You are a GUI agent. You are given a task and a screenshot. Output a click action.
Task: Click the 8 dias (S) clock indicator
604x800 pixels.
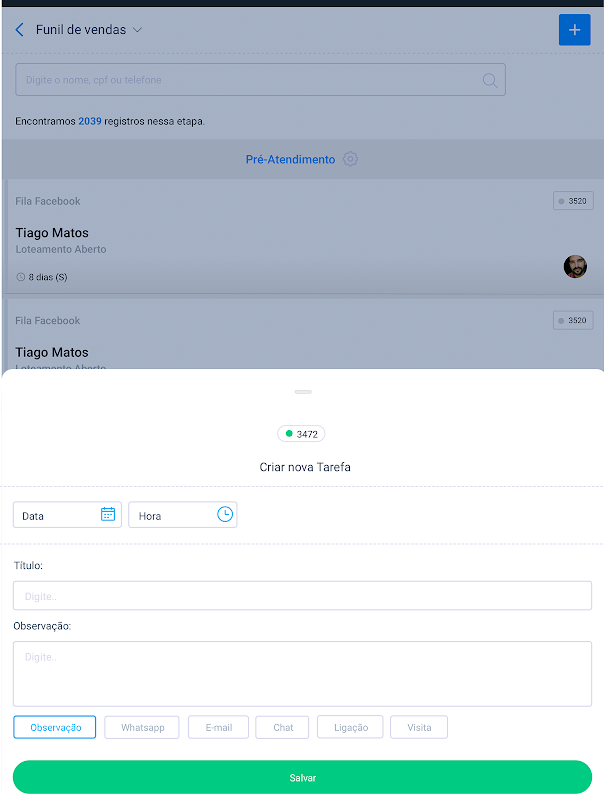click(41, 277)
